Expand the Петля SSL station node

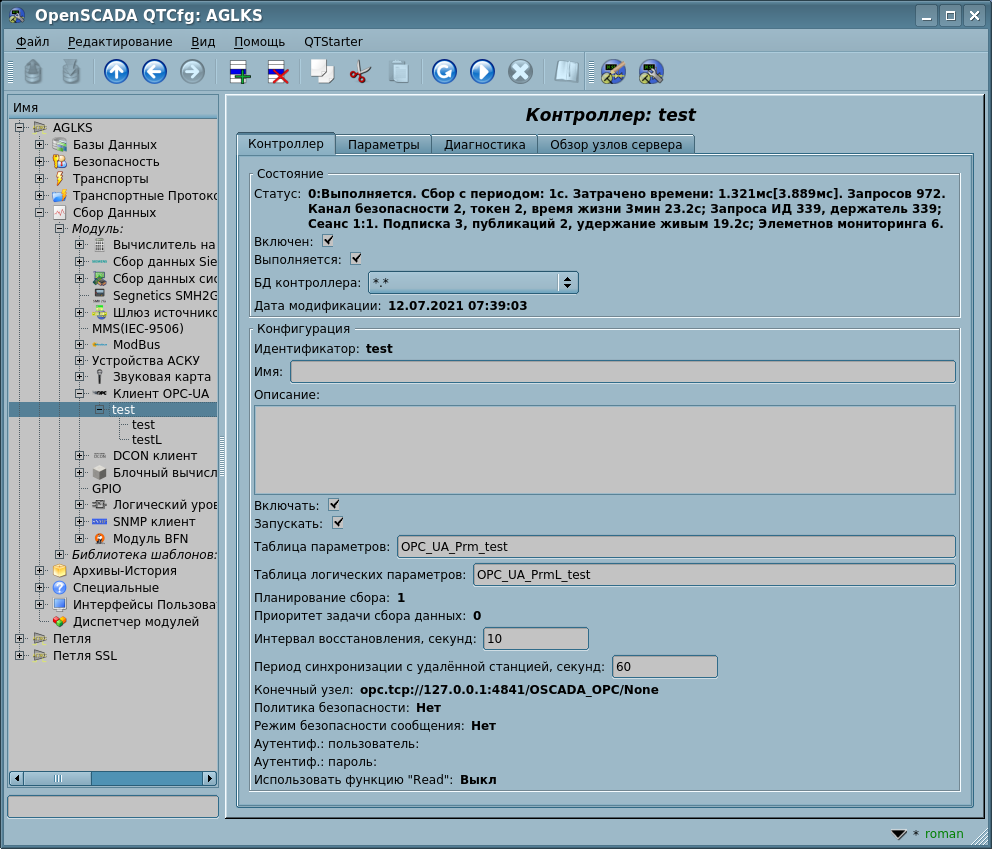click(20, 656)
